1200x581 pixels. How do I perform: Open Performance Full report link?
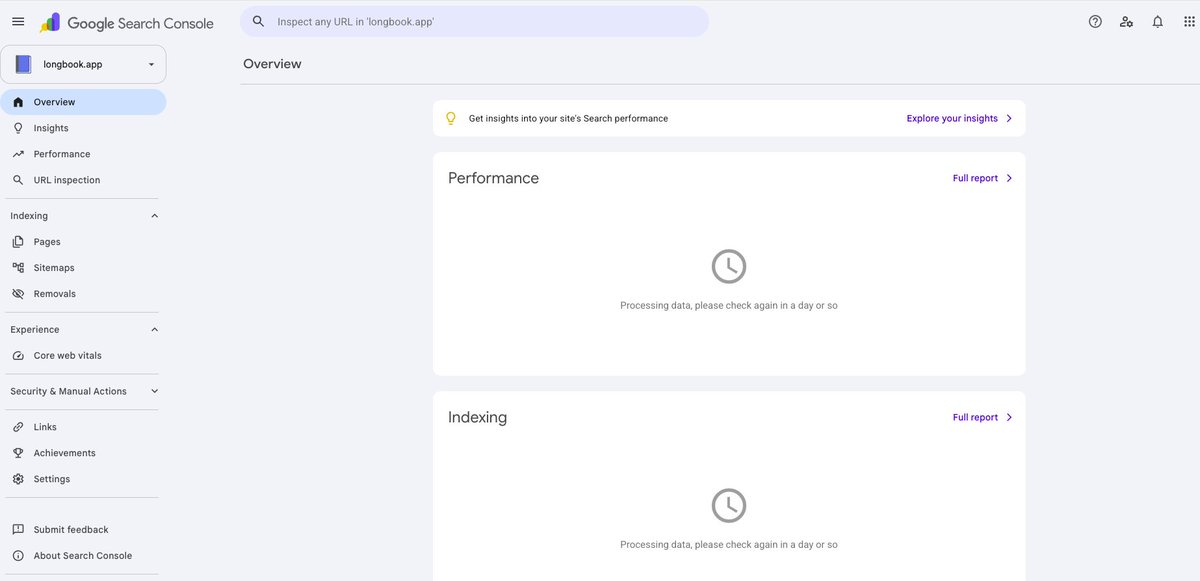975,178
